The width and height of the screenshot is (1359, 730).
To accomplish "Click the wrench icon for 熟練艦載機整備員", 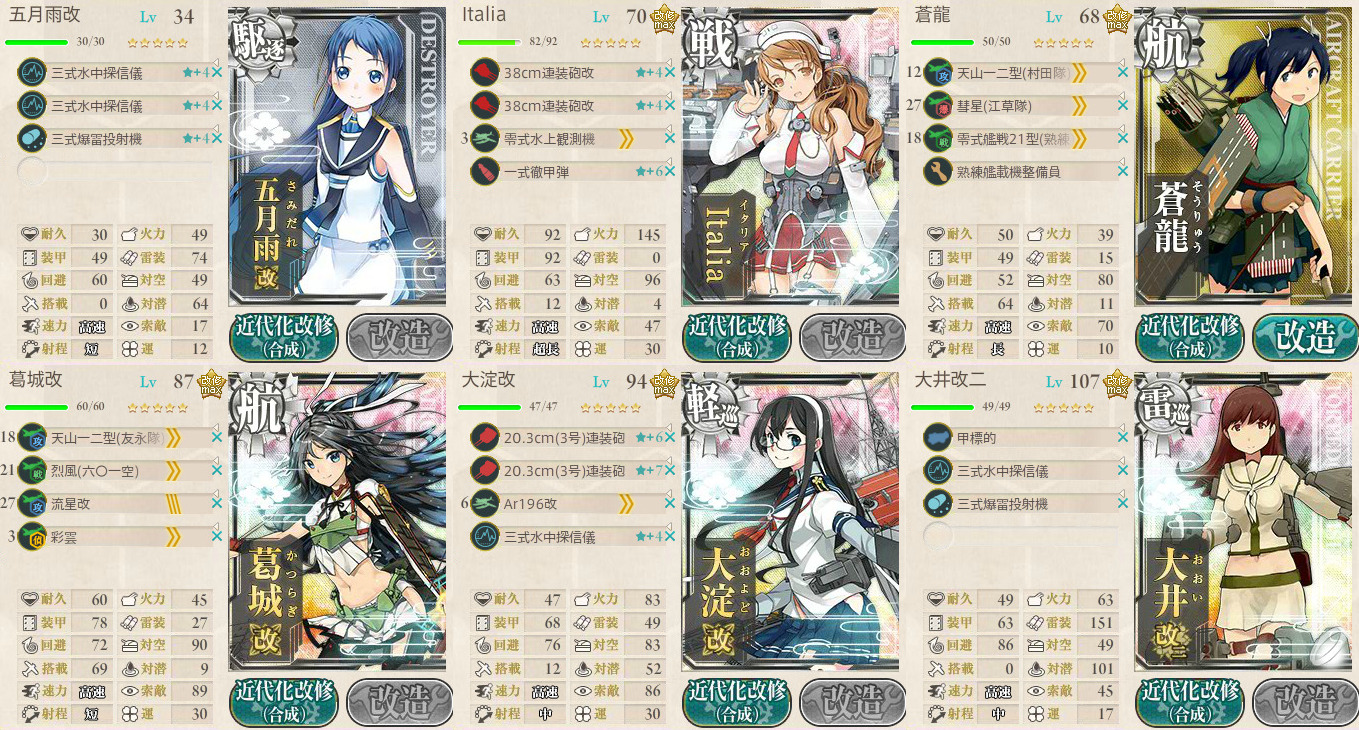I will click(938, 171).
